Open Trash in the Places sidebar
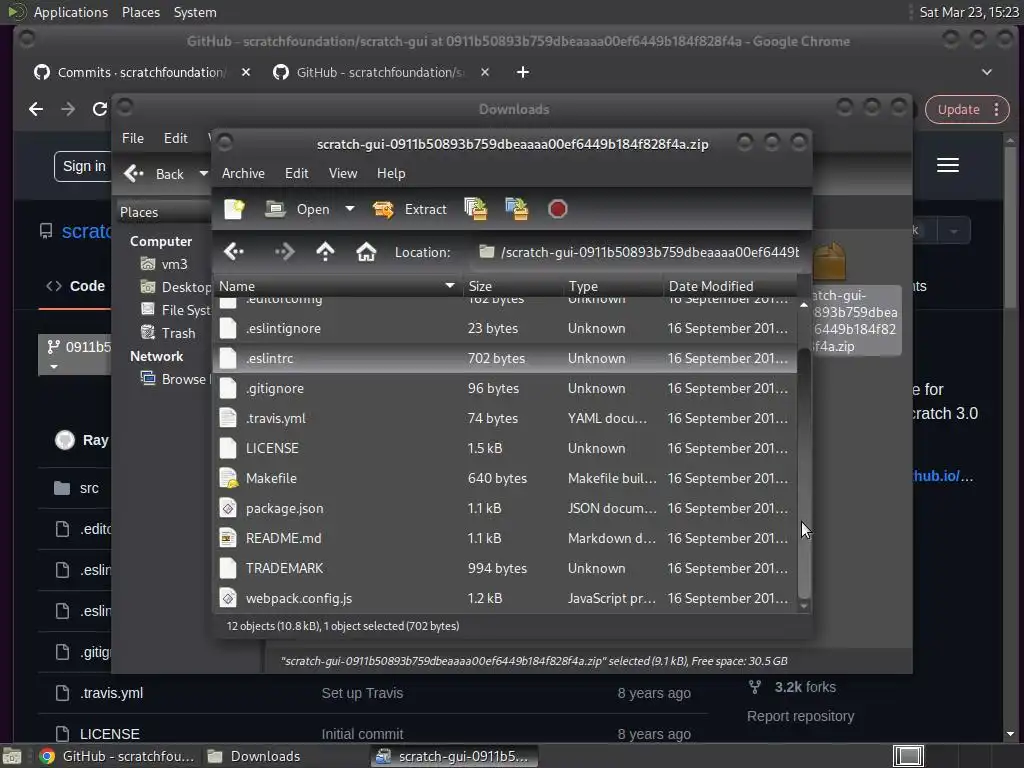 pos(168,333)
